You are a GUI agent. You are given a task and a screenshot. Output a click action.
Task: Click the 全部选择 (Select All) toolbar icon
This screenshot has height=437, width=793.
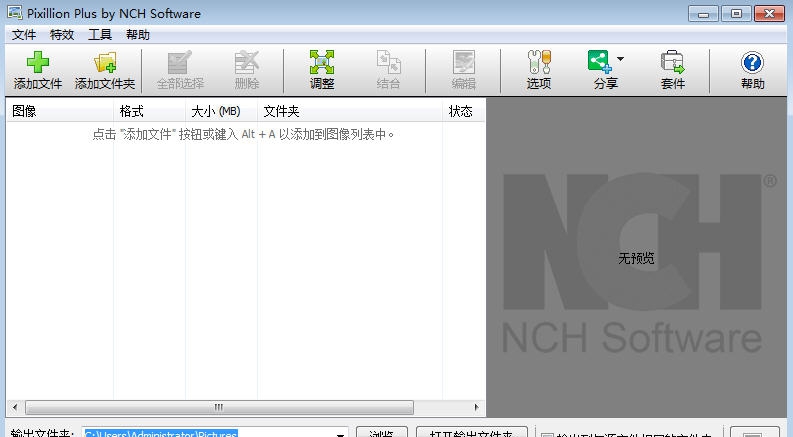(x=180, y=62)
